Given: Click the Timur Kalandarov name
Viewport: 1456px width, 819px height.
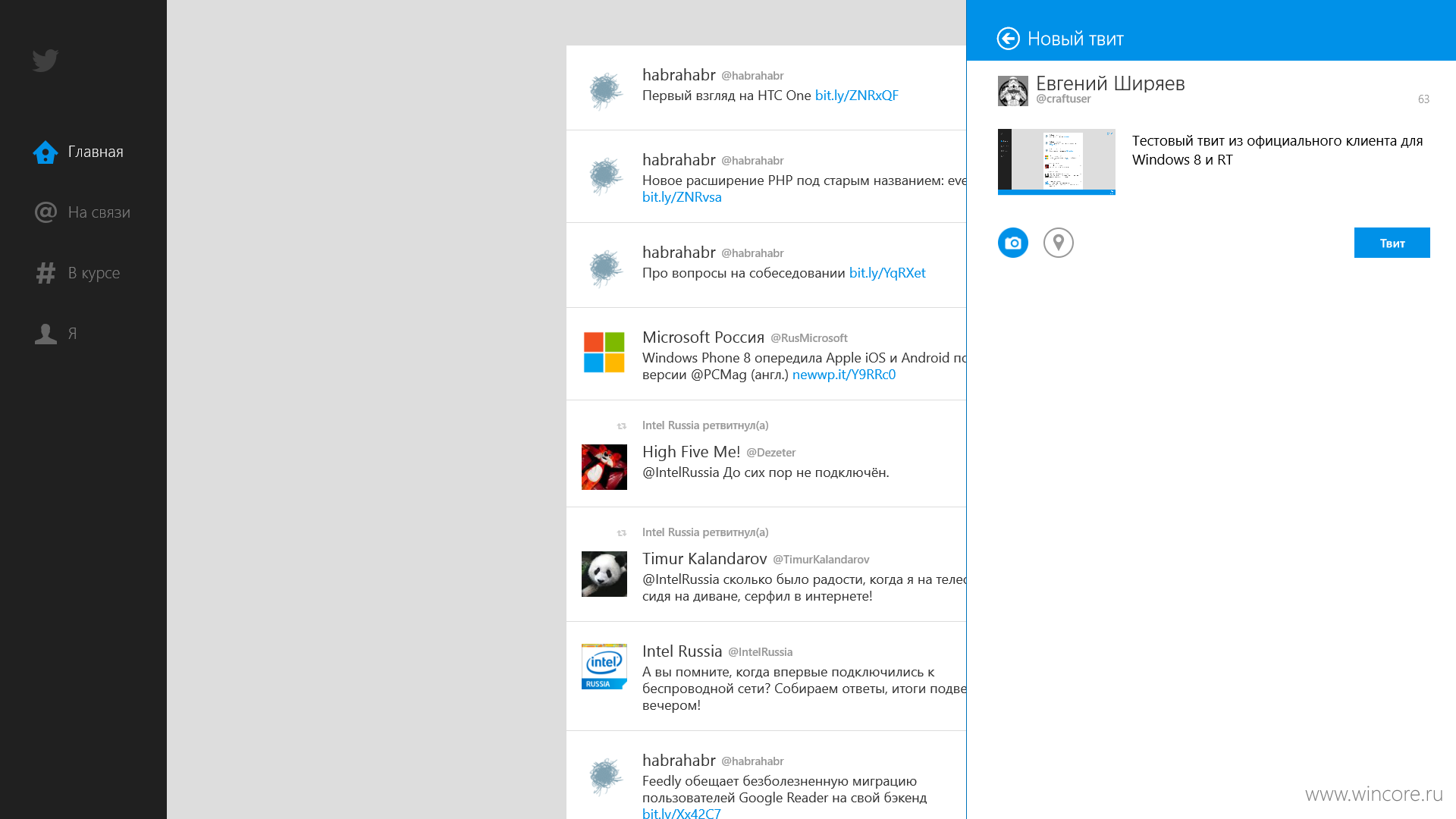Looking at the screenshot, I should (704, 559).
